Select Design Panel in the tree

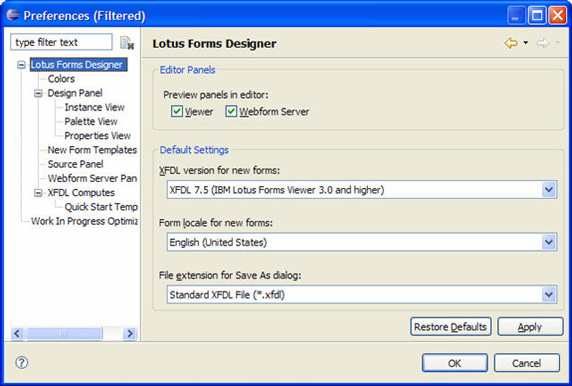pyautogui.click(x=75, y=93)
